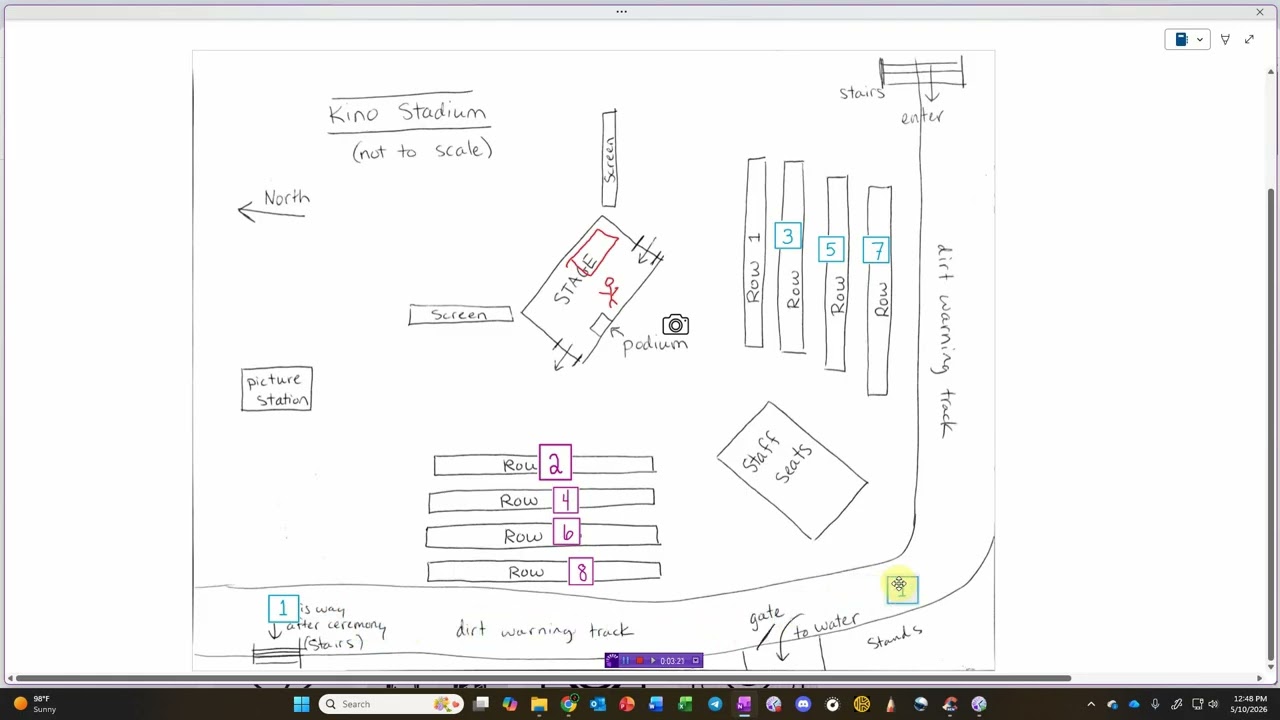Click the ink filter pen-tip icon
Viewport: 1280px width, 720px height.
coord(1225,39)
